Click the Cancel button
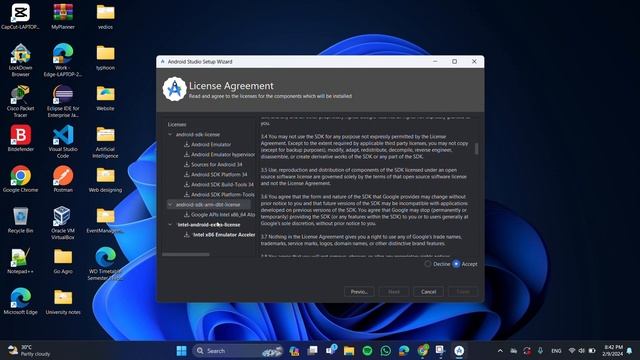 tap(429, 292)
